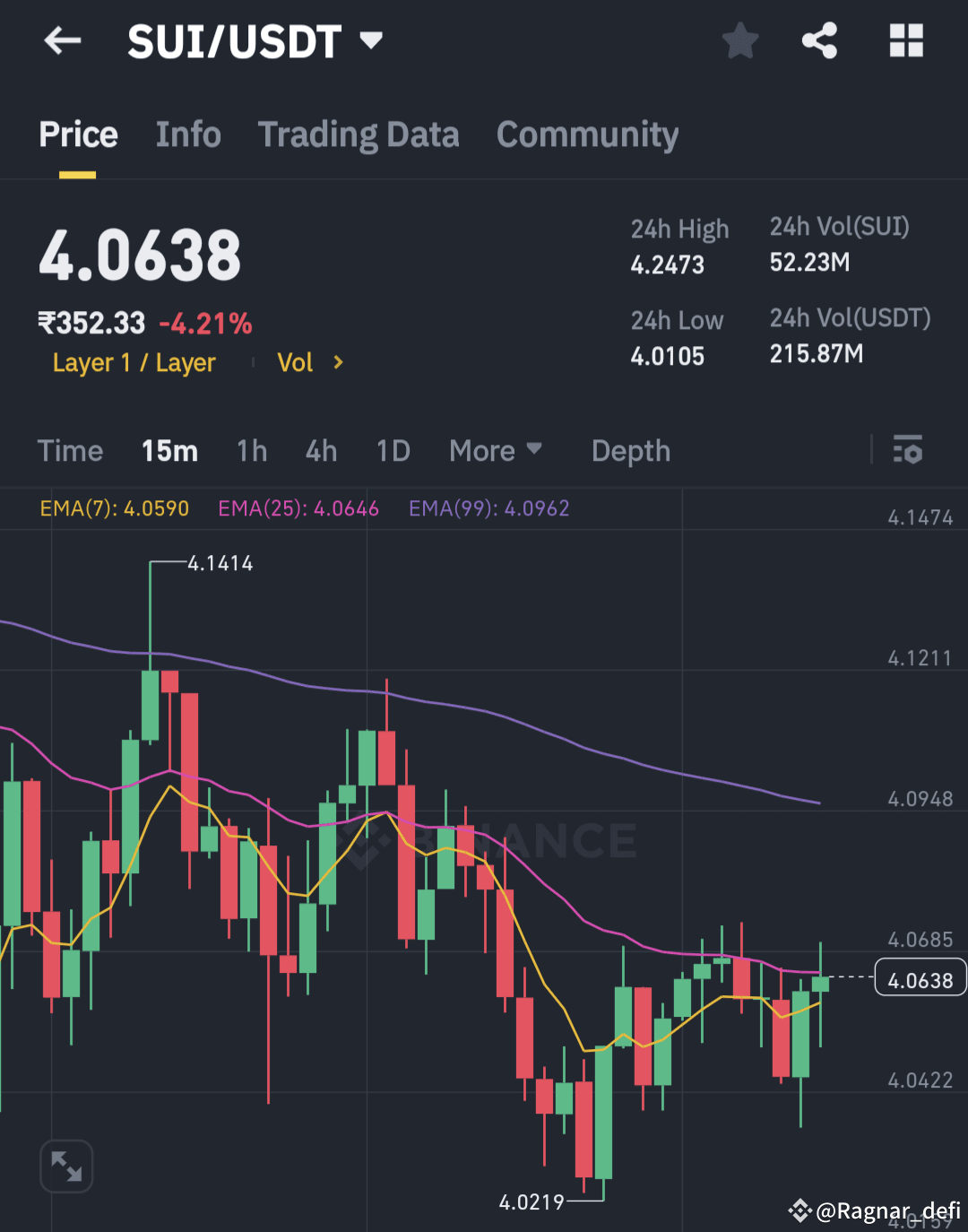Switch to the Trading Data tab
Screen dimensions: 968x1232
[x=359, y=134]
